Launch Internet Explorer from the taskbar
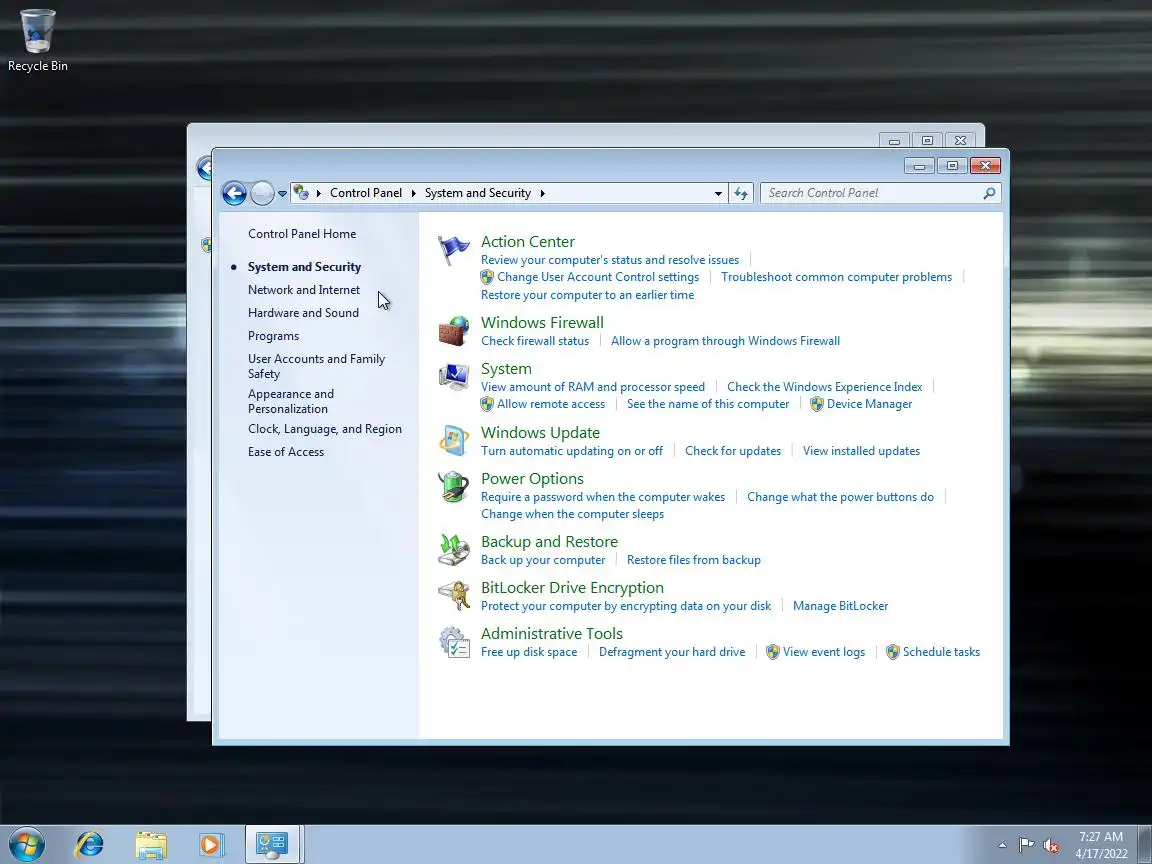Image resolution: width=1152 pixels, height=864 pixels. (x=90, y=845)
